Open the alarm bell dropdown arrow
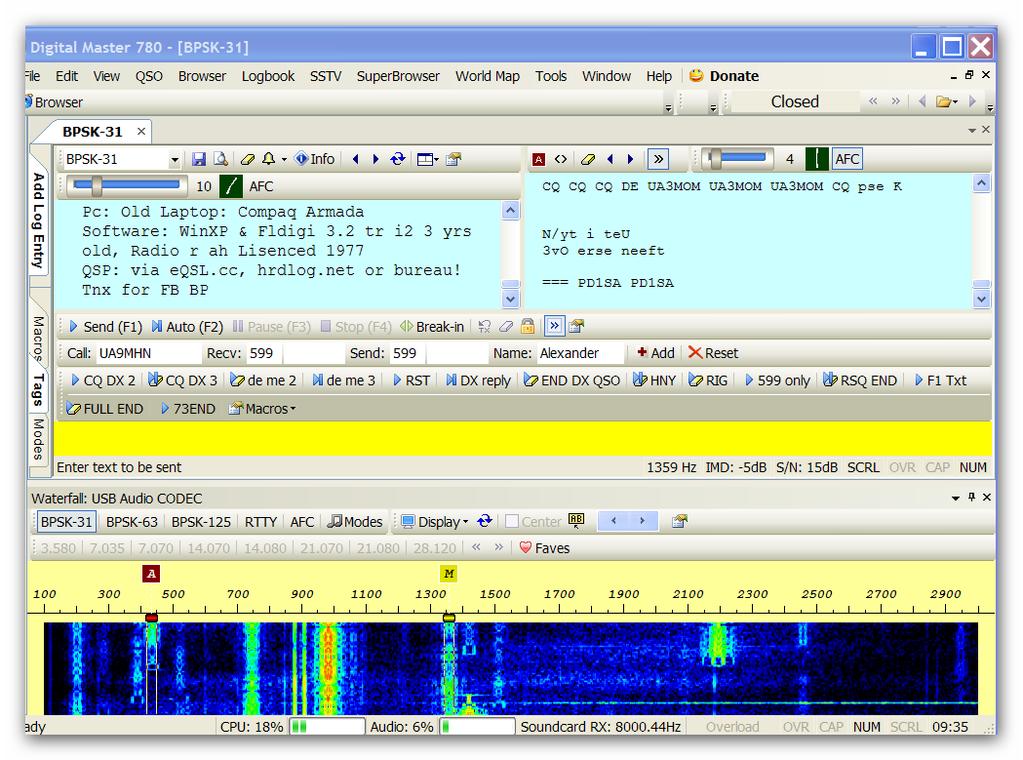The height and width of the screenshot is (760, 1023). pos(284,160)
